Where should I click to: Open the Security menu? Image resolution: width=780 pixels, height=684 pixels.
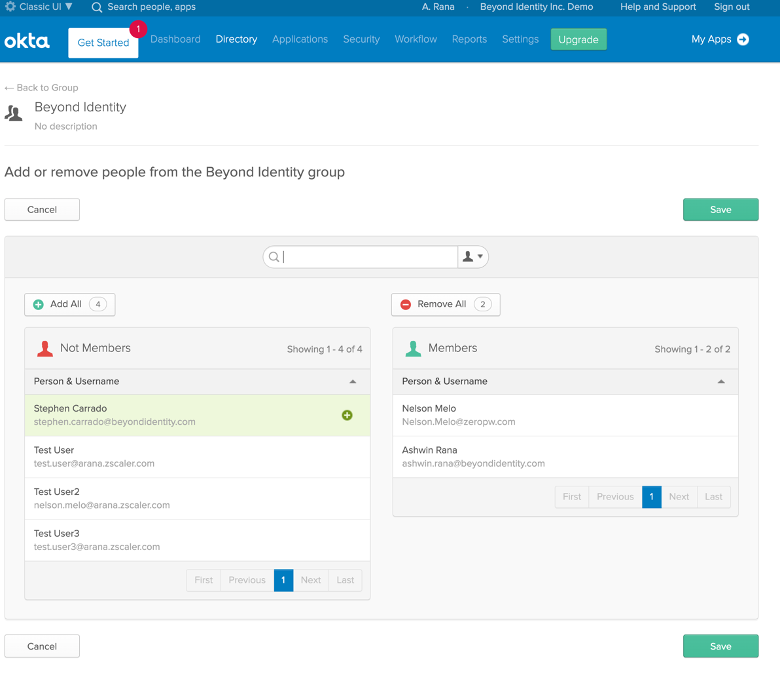point(361,40)
